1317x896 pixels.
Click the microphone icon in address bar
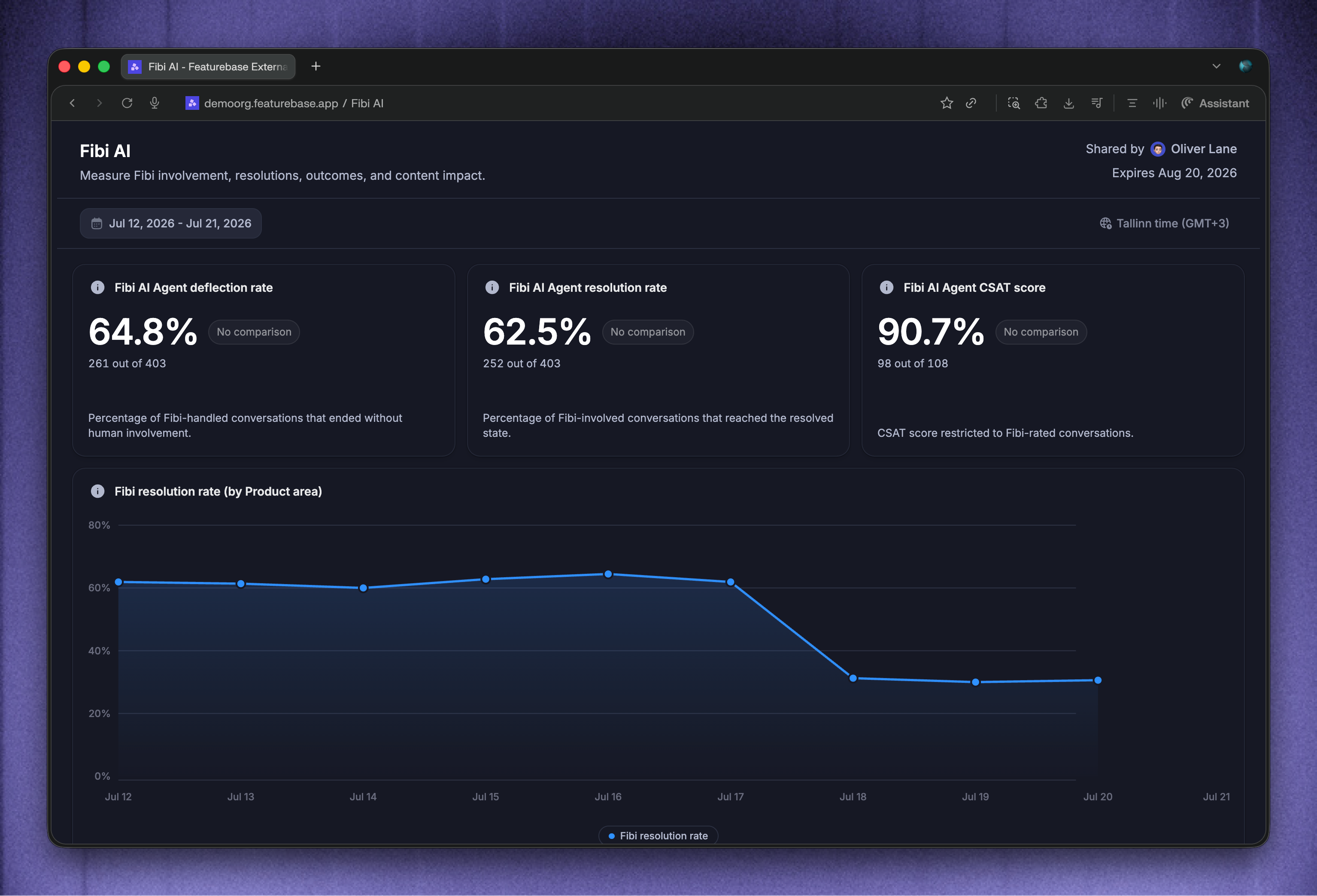154,103
